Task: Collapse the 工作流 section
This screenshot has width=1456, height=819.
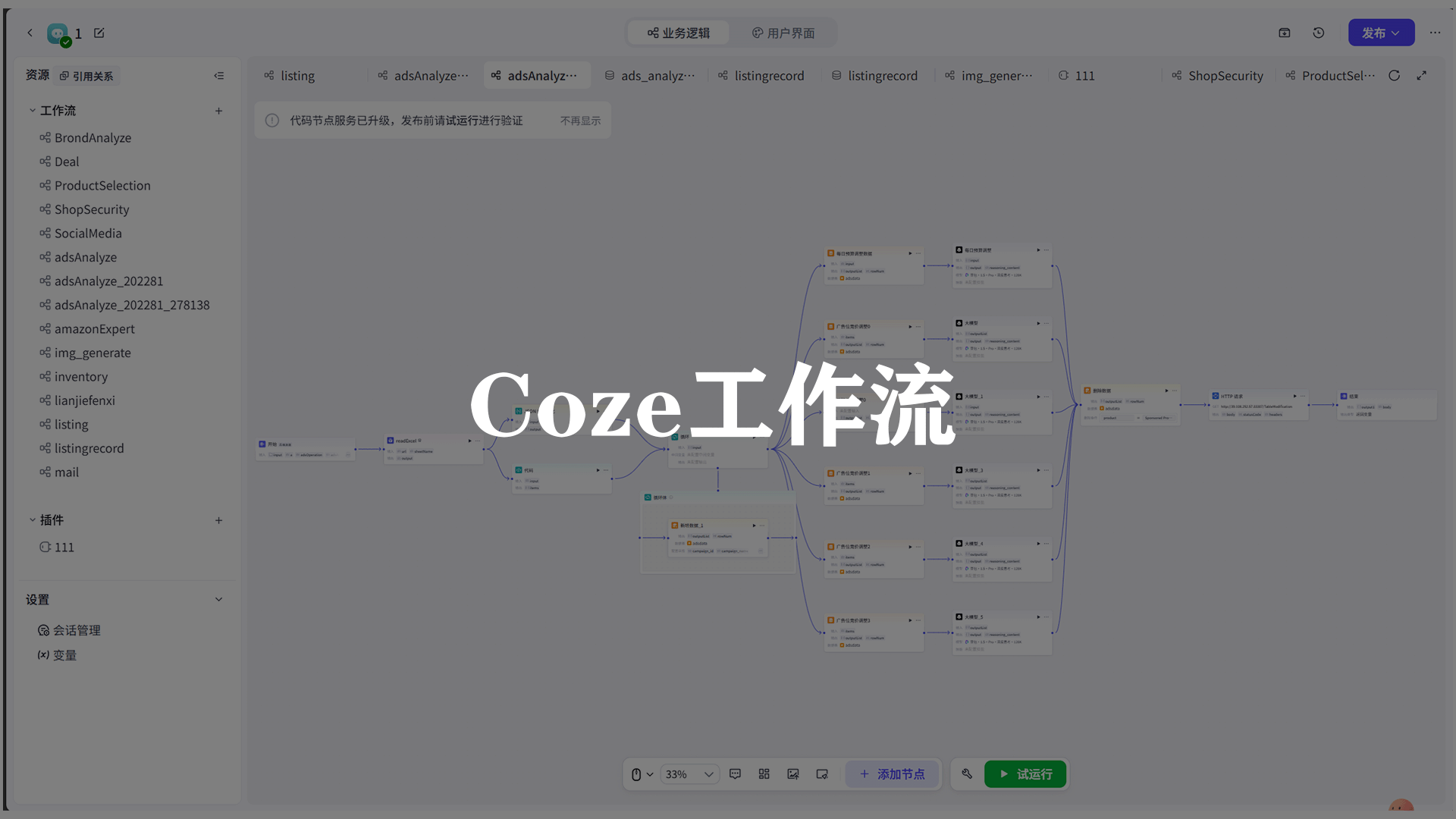Action: (x=33, y=111)
